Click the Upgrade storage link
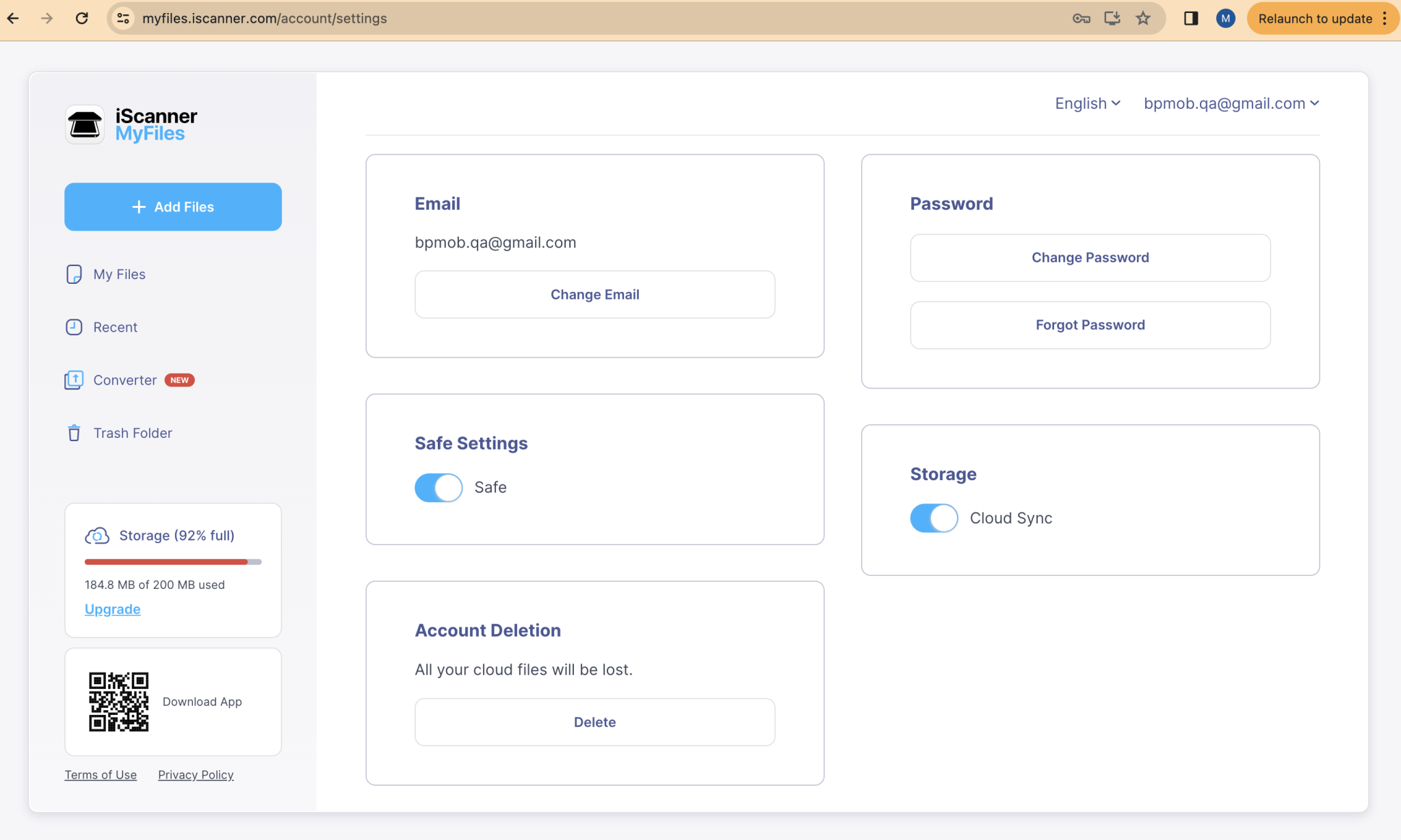This screenshot has height=840, width=1401. click(x=112, y=609)
